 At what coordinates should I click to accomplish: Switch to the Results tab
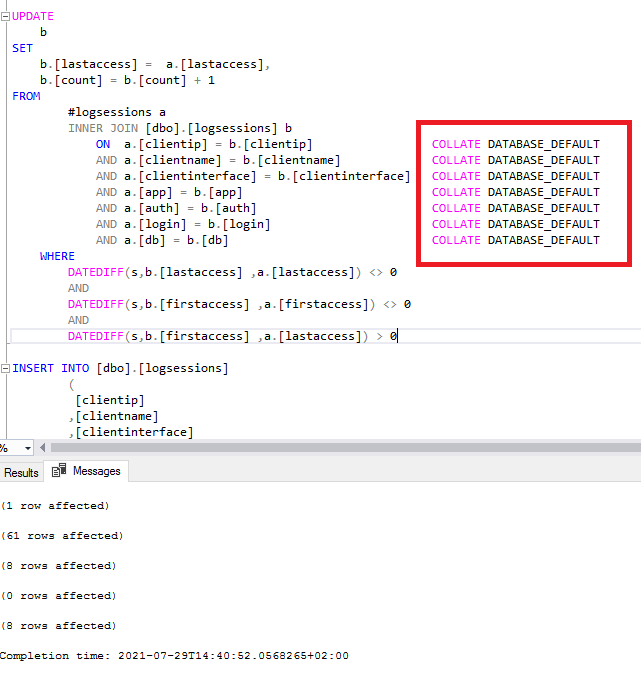[21, 473]
